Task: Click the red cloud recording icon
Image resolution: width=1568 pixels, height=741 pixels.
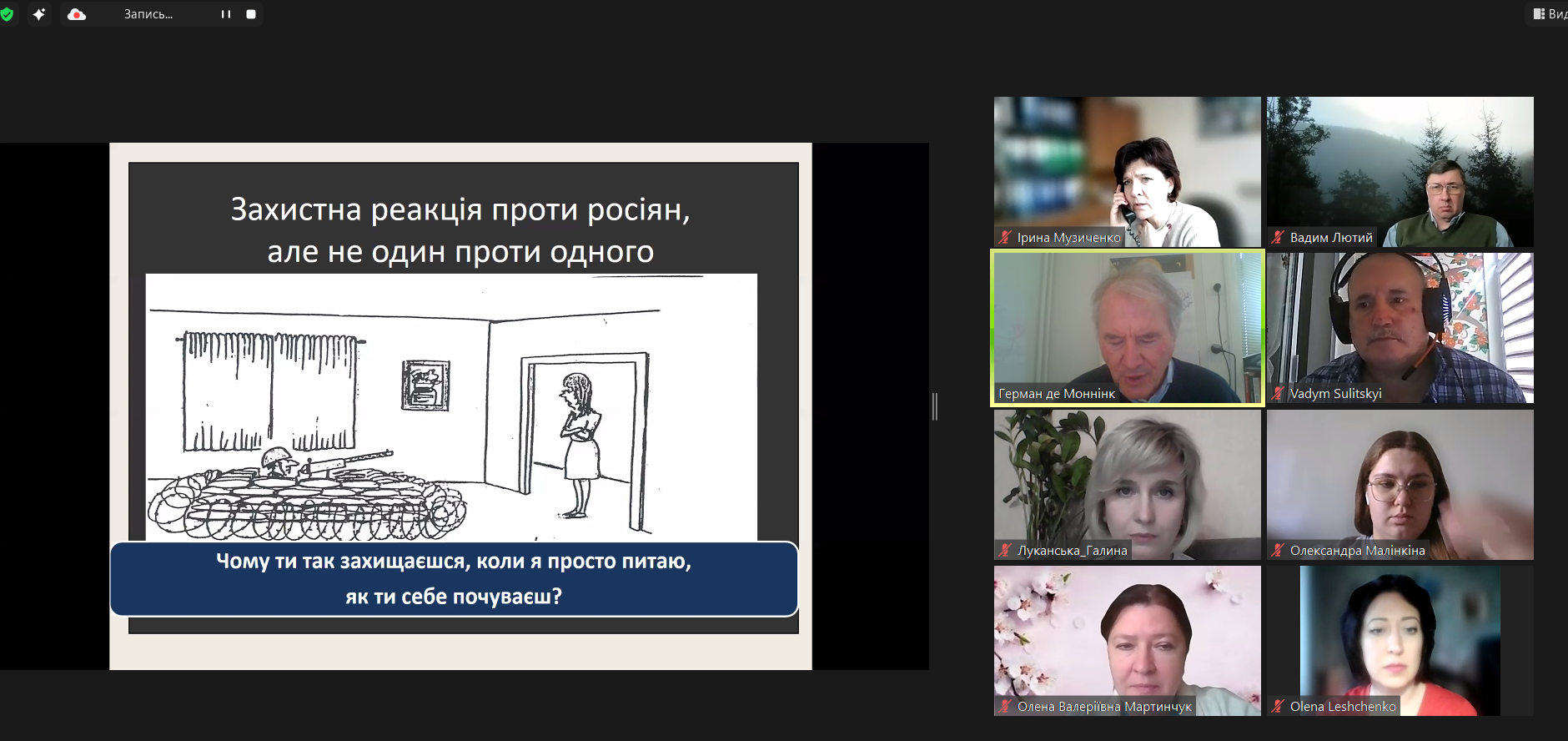Action: tap(77, 14)
